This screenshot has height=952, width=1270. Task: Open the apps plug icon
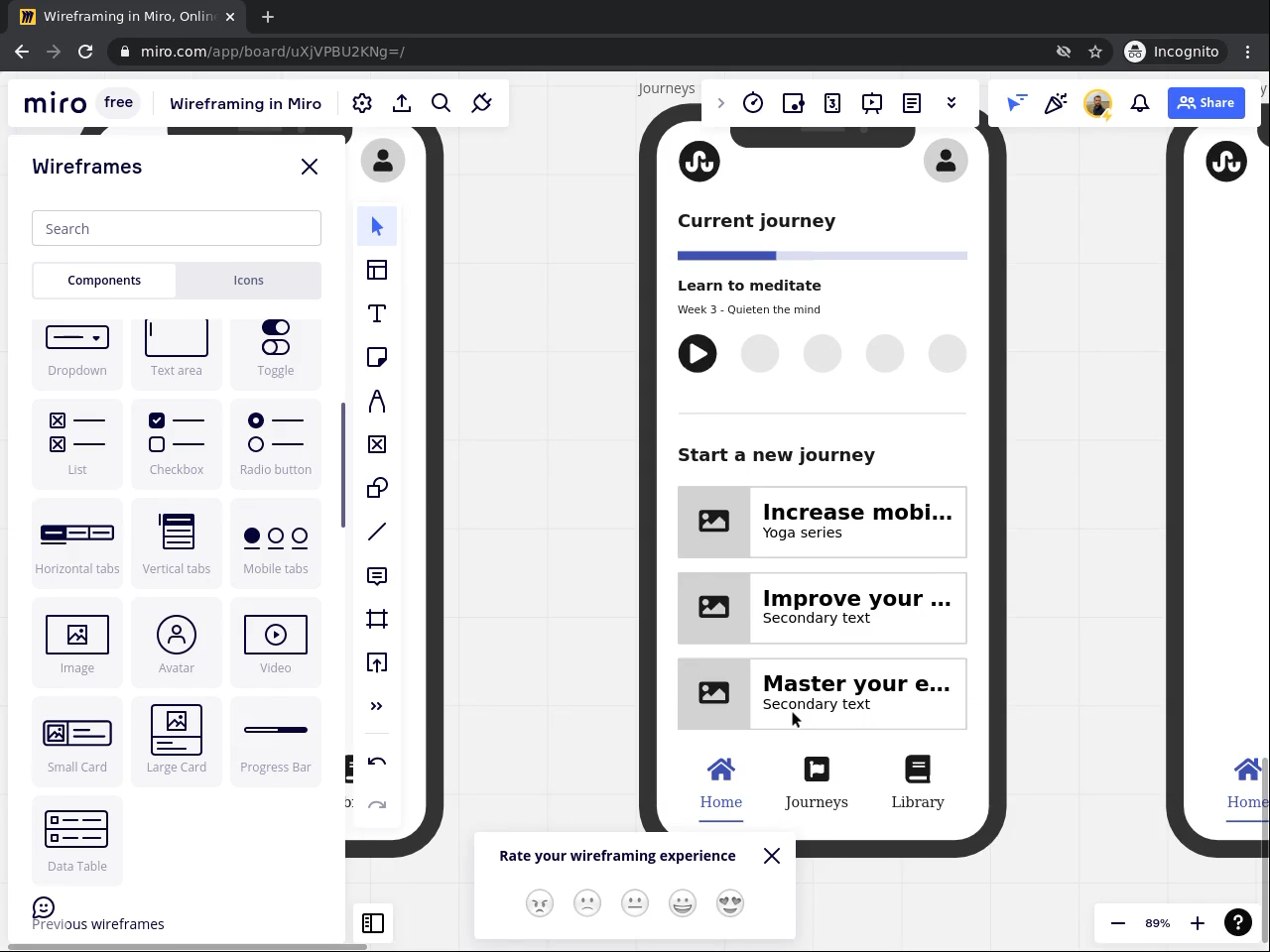(481, 103)
